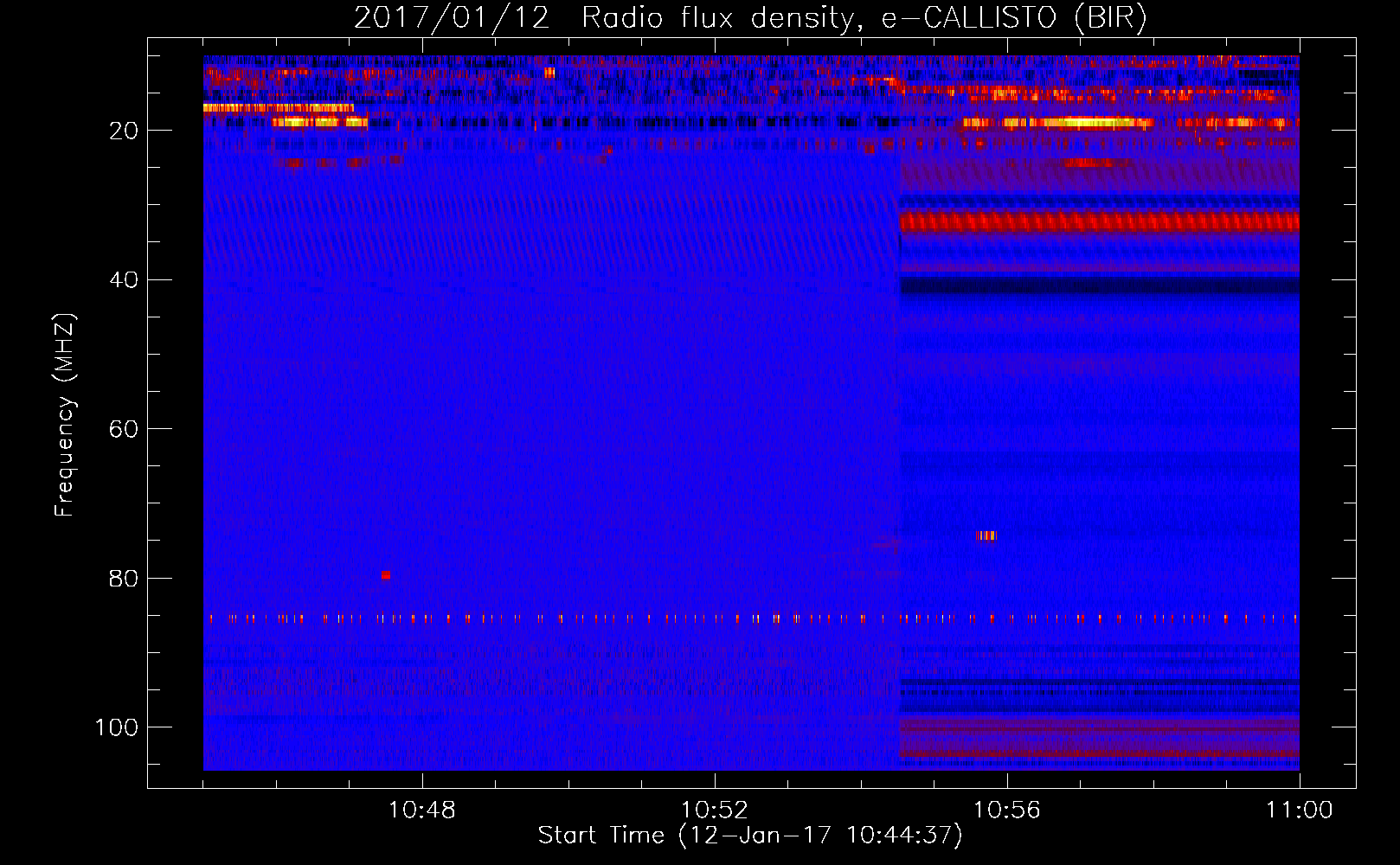This screenshot has height=865, width=1400.
Task: Click the isolated red square near 80 MHz
Action: tap(386, 575)
